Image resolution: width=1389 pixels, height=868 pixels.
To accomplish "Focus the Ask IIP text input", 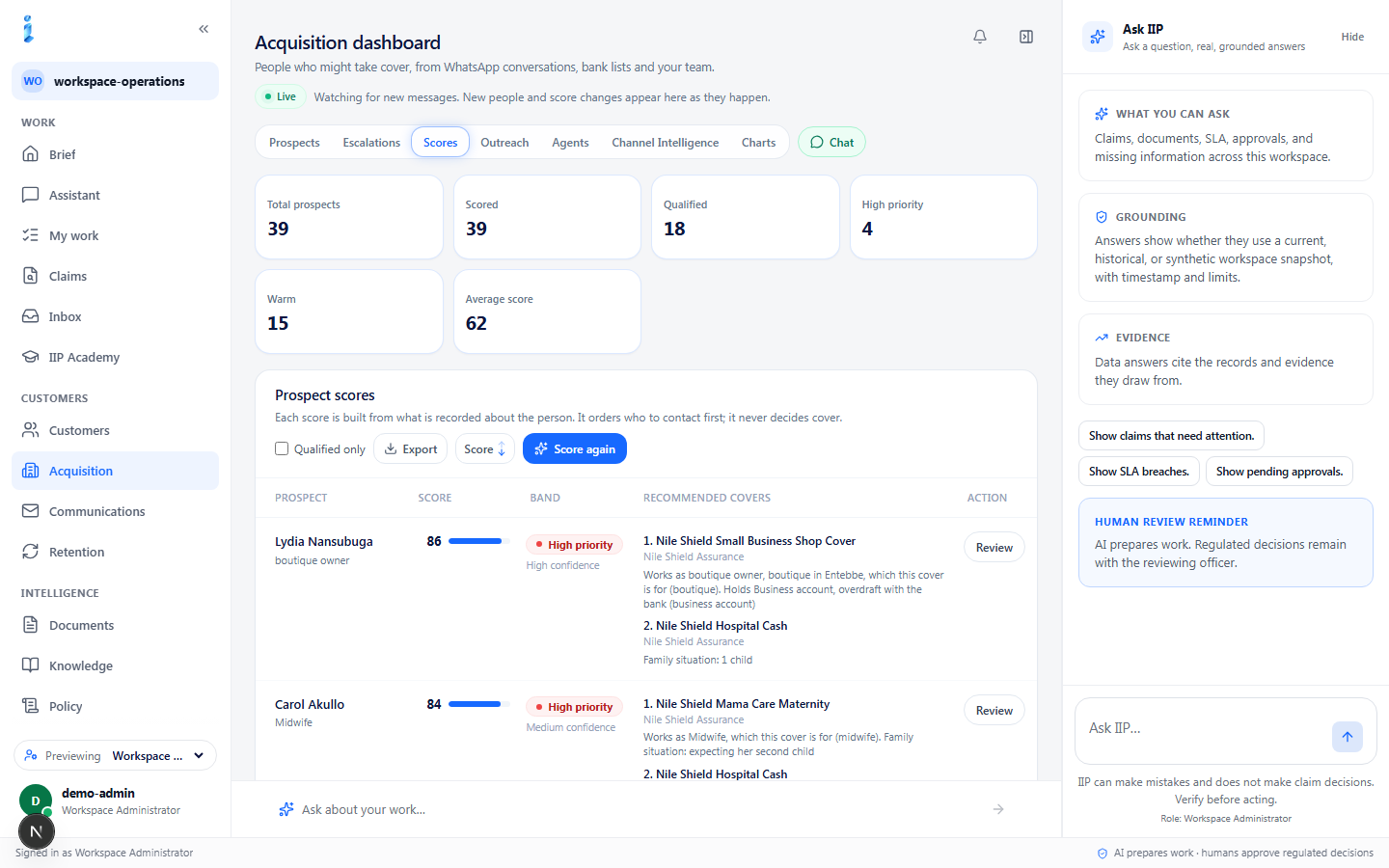I will click(x=1204, y=729).
